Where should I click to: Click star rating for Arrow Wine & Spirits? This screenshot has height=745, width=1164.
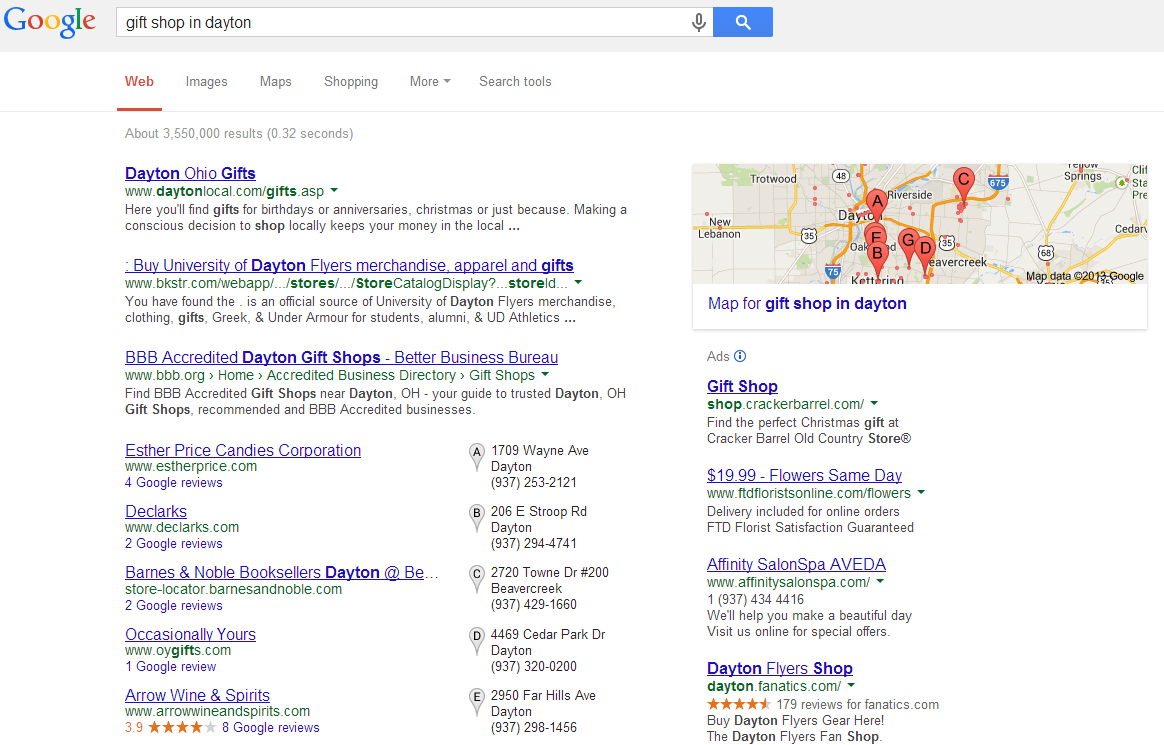182,727
